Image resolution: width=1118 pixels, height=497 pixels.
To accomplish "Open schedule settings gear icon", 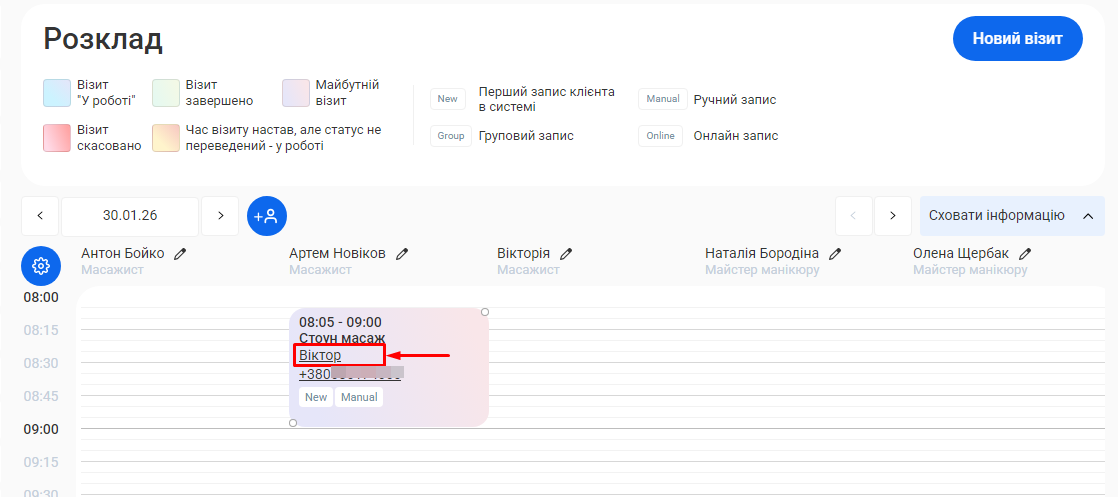I will pyautogui.click(x=41, y=266).
